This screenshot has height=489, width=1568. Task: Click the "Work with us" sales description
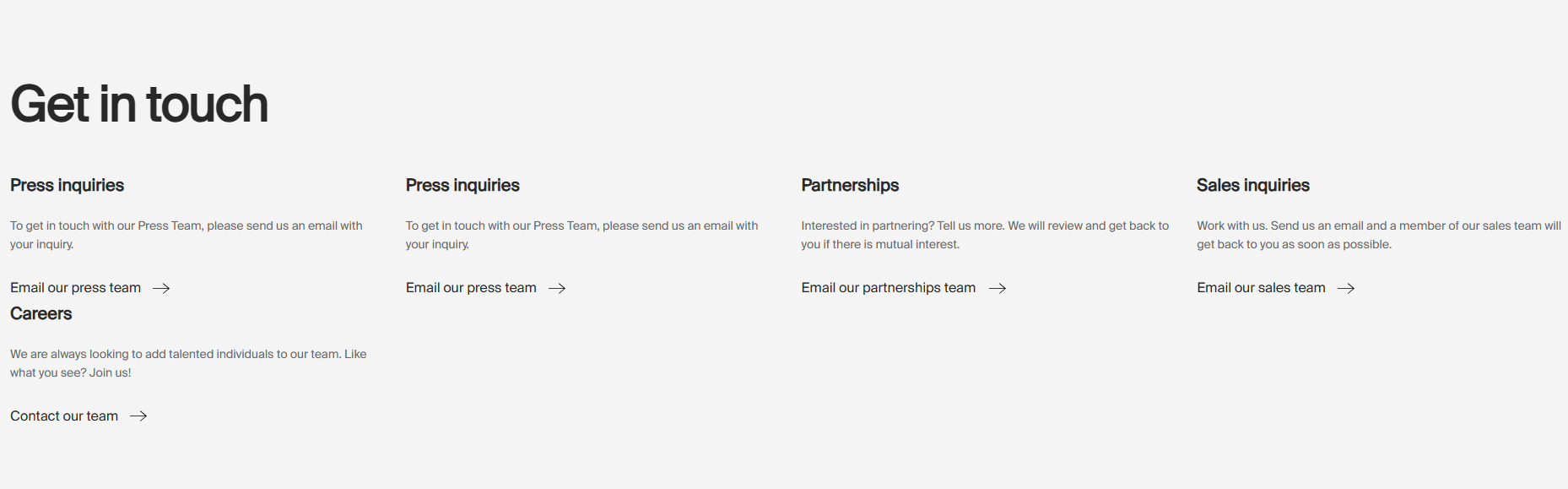pos(1378,235)
